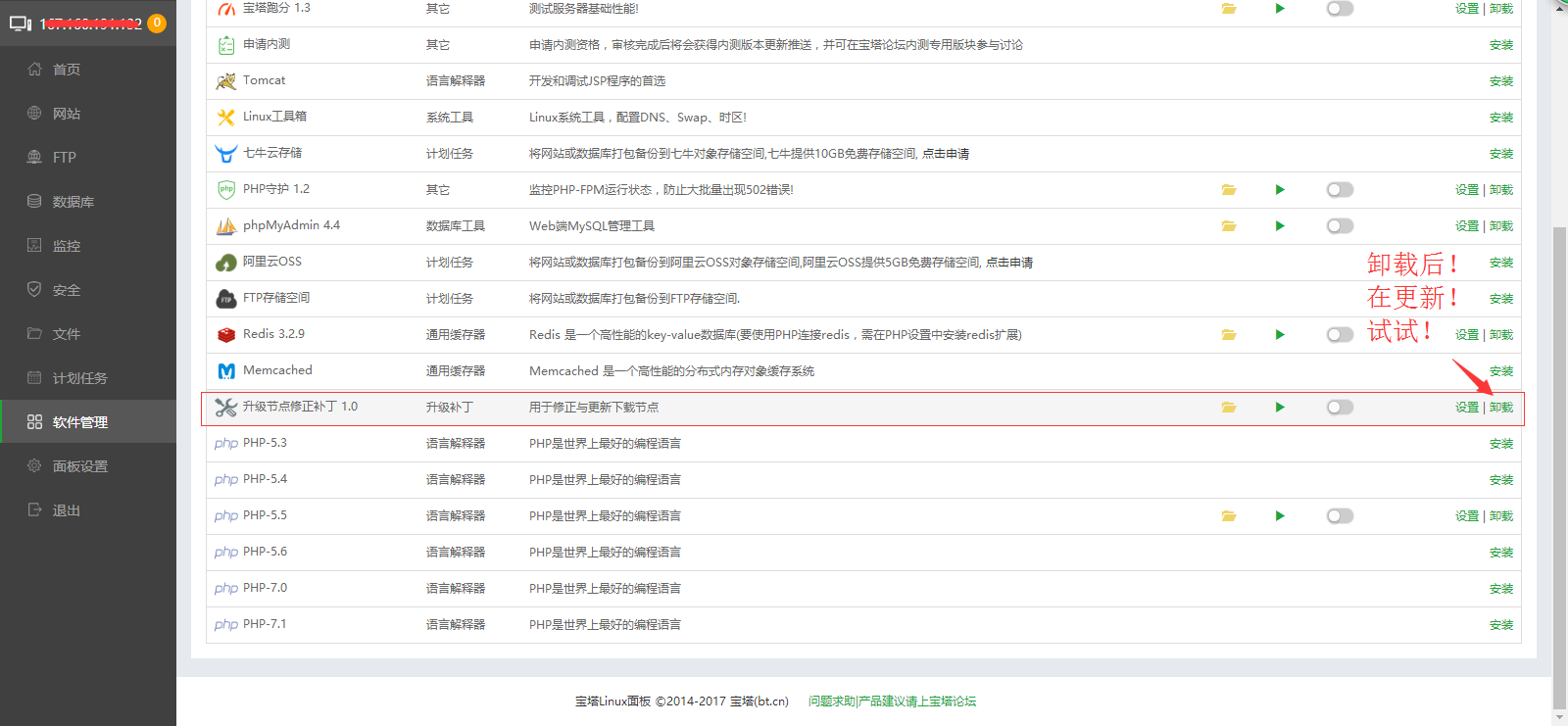Toggle home display switch for PHP守护
This screenshot has height=726, width=1568.
pyautogui.click(x=1340, y=190)
